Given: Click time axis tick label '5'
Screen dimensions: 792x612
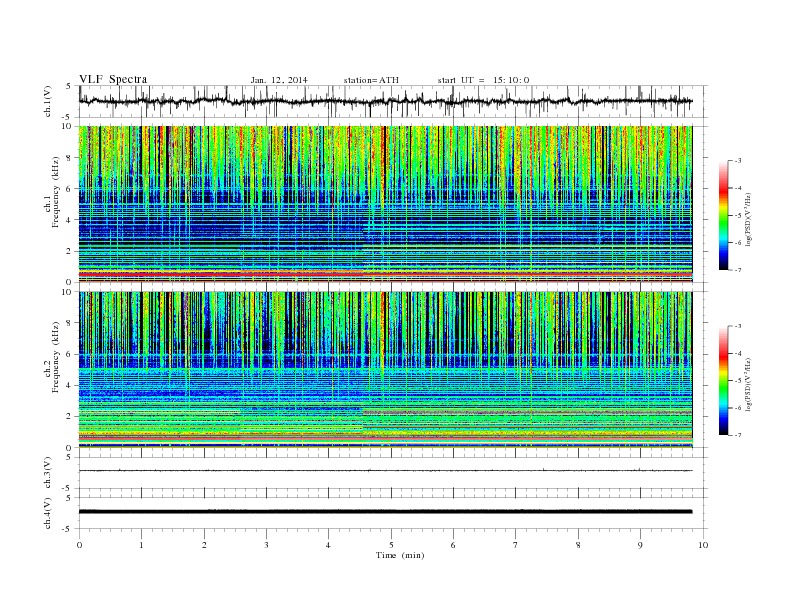Looking at the screenshot, I should [x=391, y=545].
